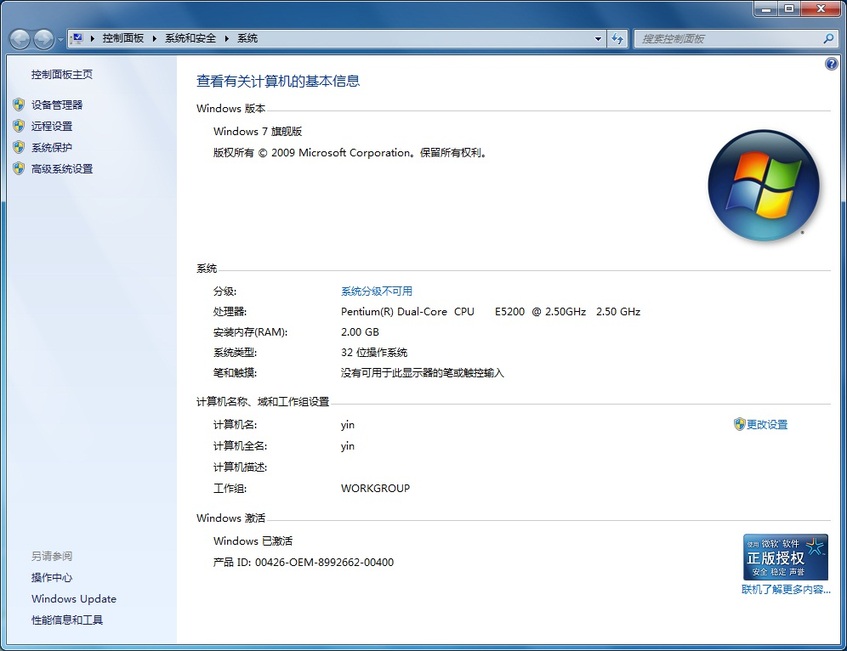Click the shield icon beside 设备管理器
Viewport: 847px width, 651px height.
(x=19, y=105)
